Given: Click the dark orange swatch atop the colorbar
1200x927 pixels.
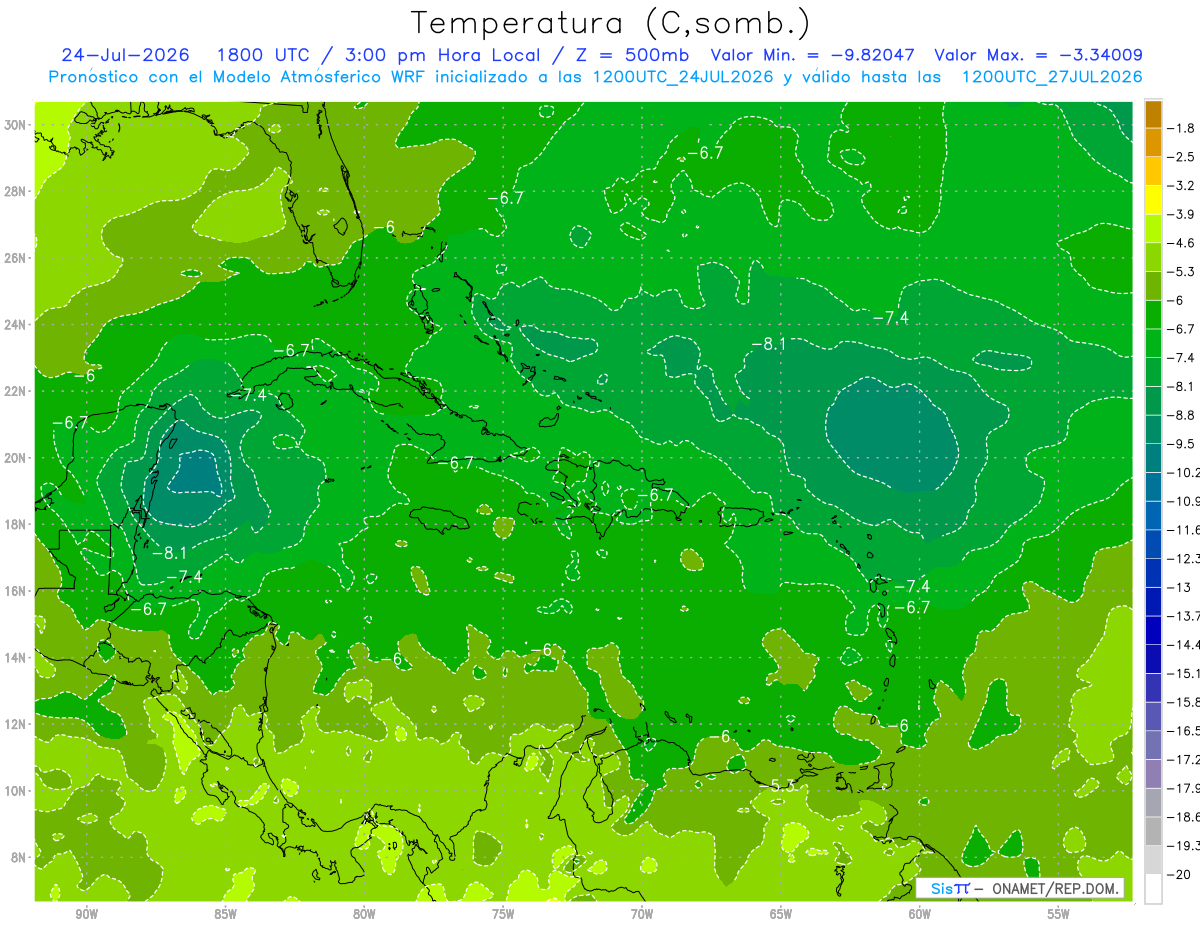Looking at the screenshot, I should point(1153,114).
